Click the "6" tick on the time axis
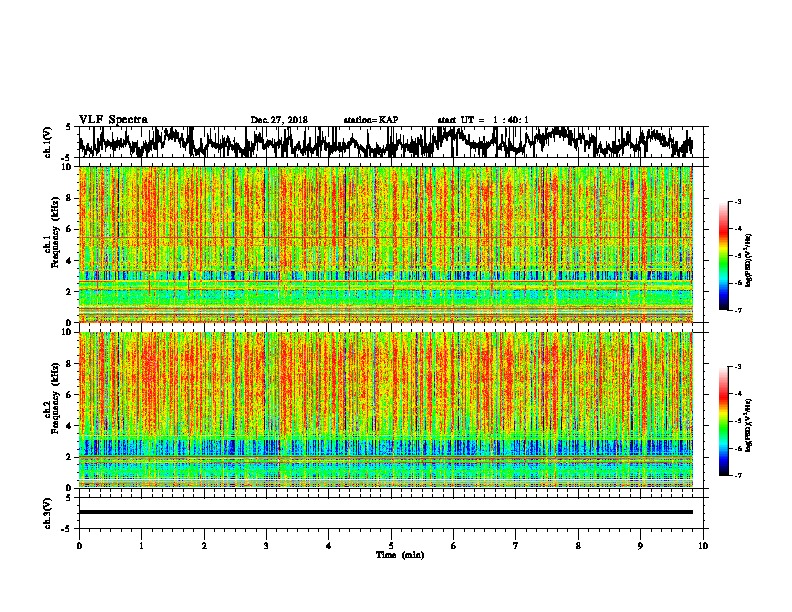This screenshot has height=612, width=792. [x=454, y=546]
